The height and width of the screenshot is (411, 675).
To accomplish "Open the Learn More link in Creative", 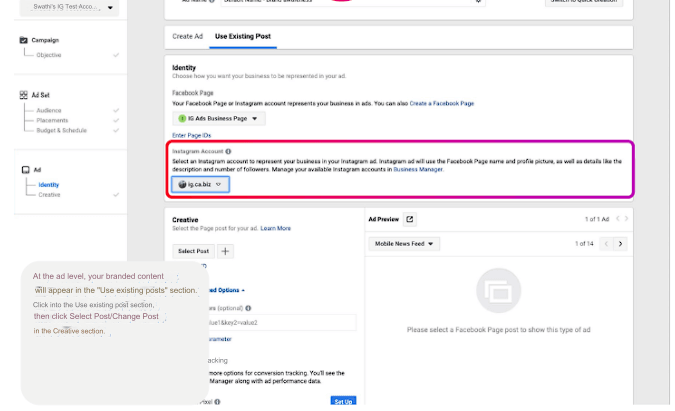I will coord(276,228).
